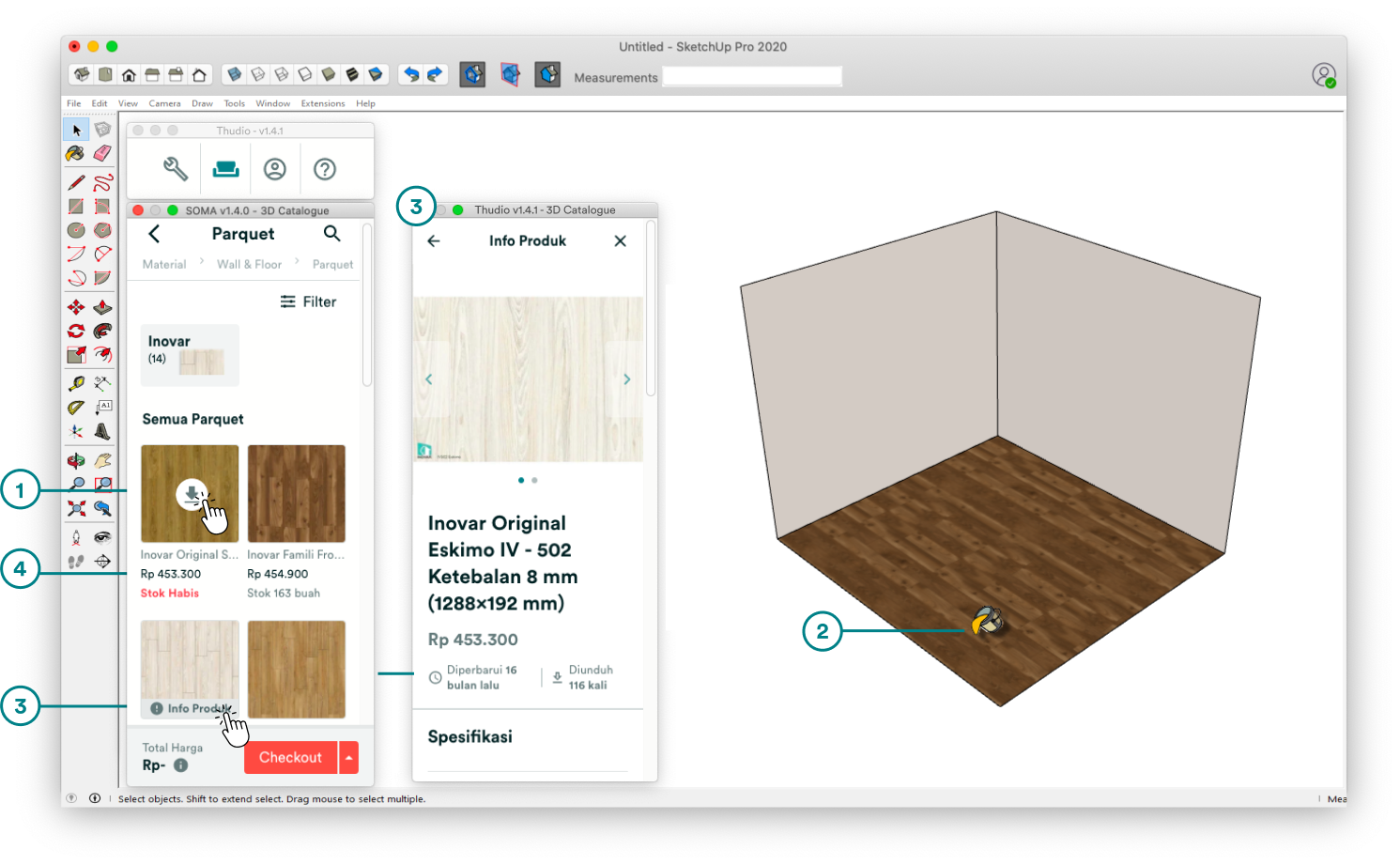This screenshot has width=1400, height=865.
Task: Go back in Info Produk panel
Action: coord(434,241)
